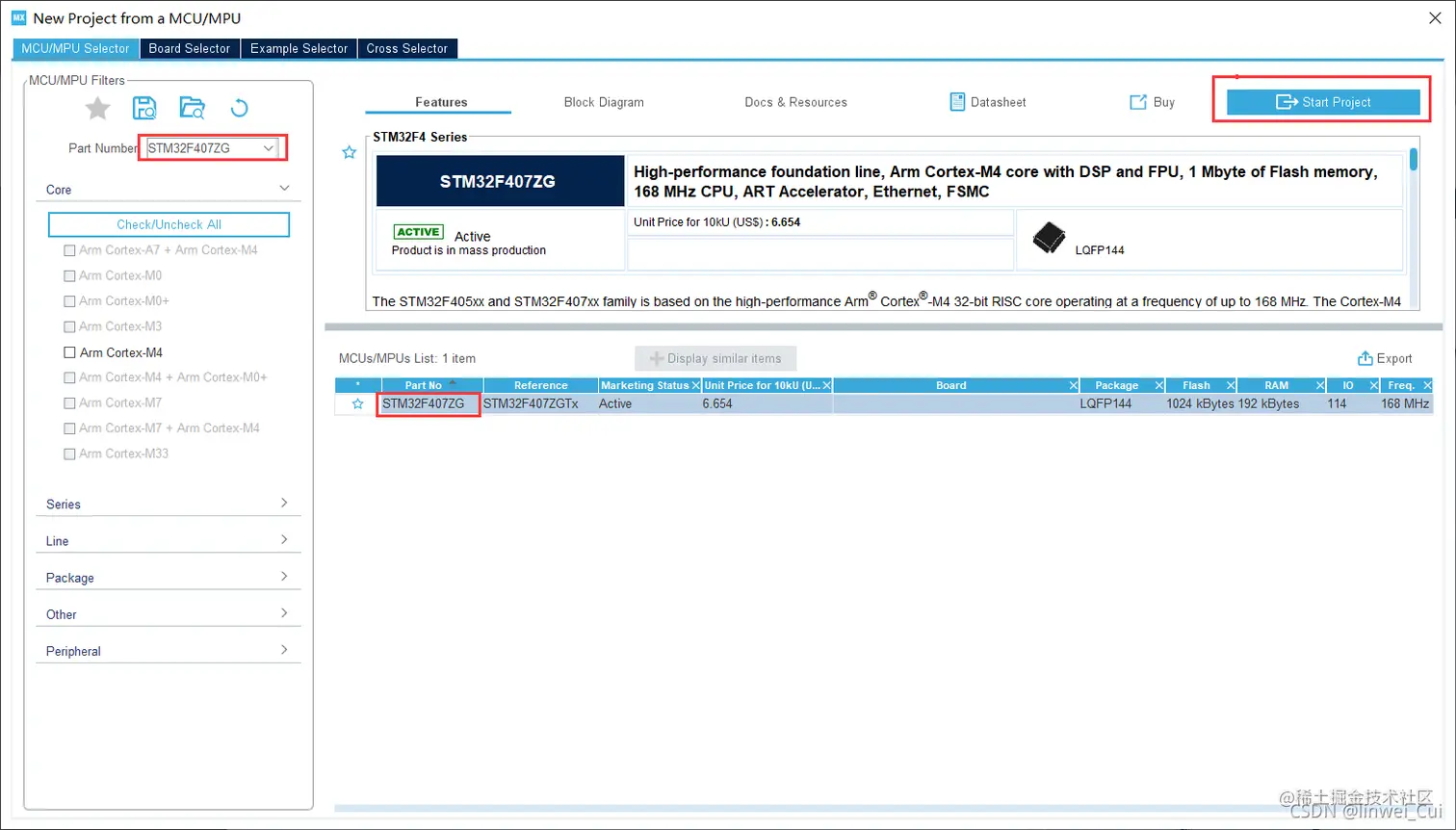Check the Arm Cortex-M7 + Arm Cortex-M4 box
This screenshot has height=830, width=1456.
coord(69,428)
